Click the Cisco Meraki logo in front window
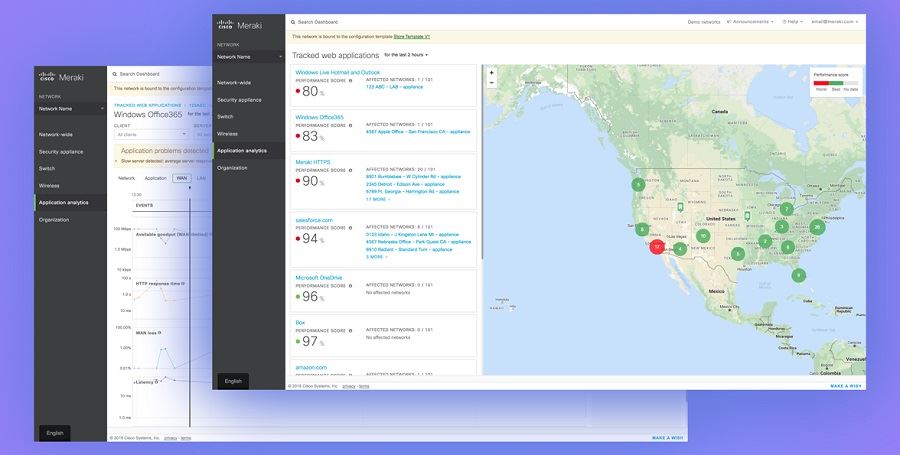The height and width of the screenshot is (455, 900). [x=239, y=25]
